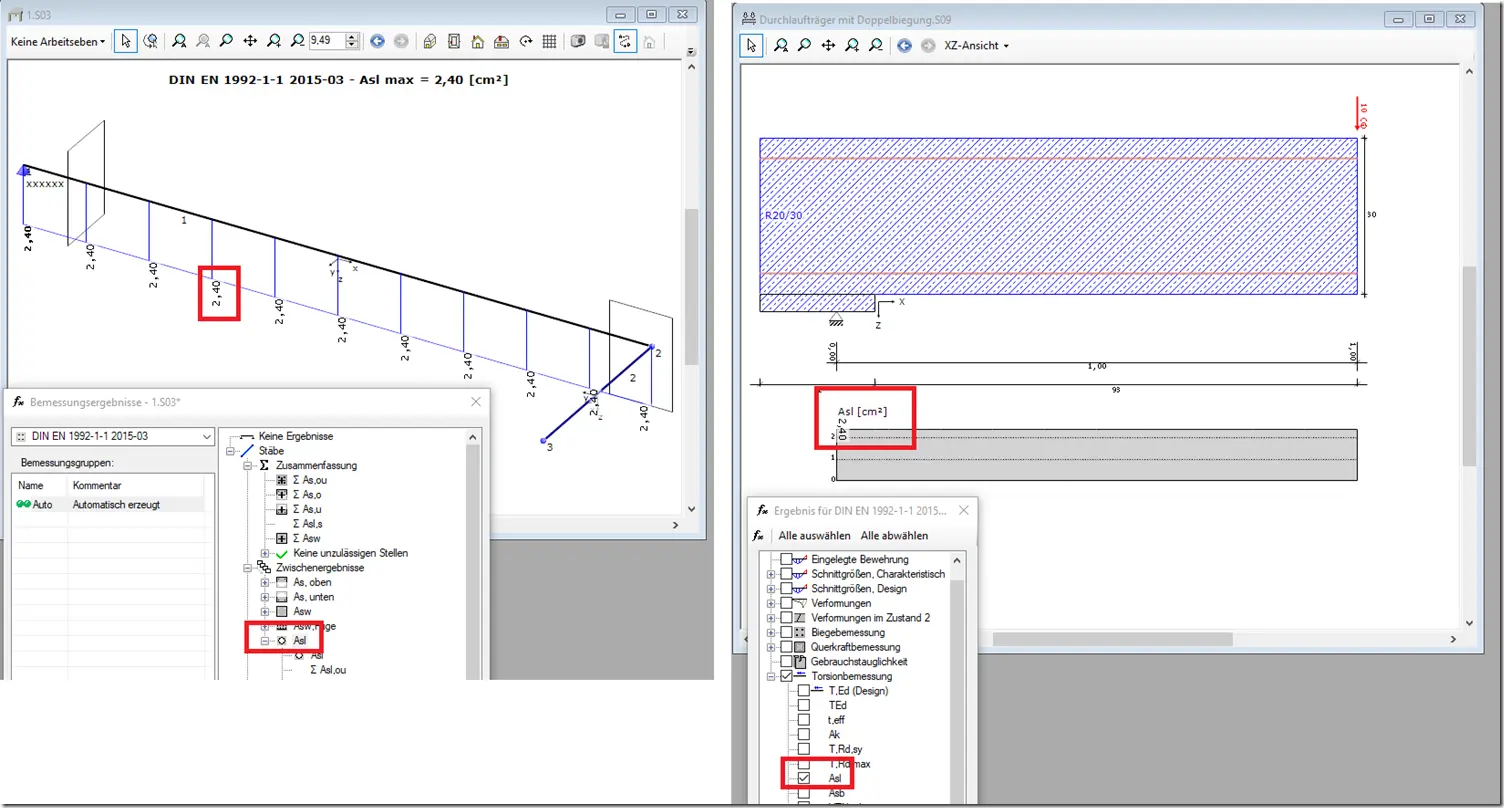This screenshot has width=1504, height=808.
Task: Check the TEd checkbox
Action: pyautogui.click(x=804, y=705)
